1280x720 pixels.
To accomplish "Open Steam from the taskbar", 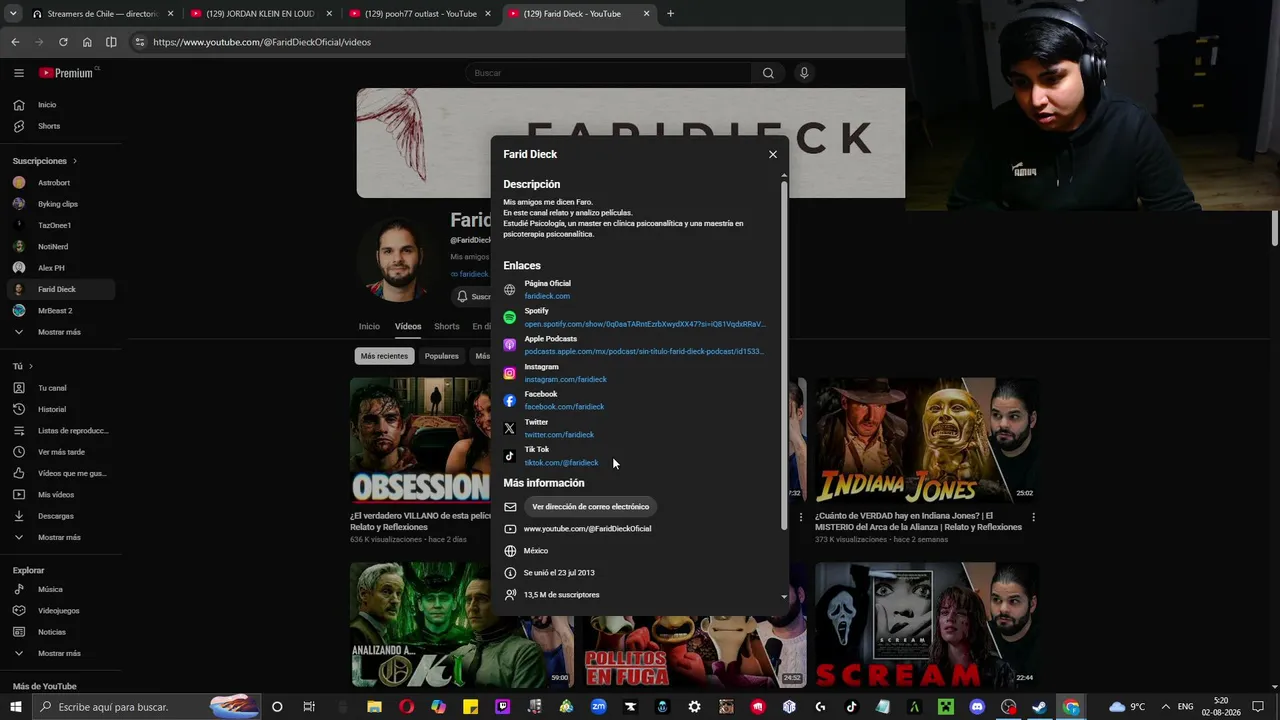I will (x=1039, y=707).
